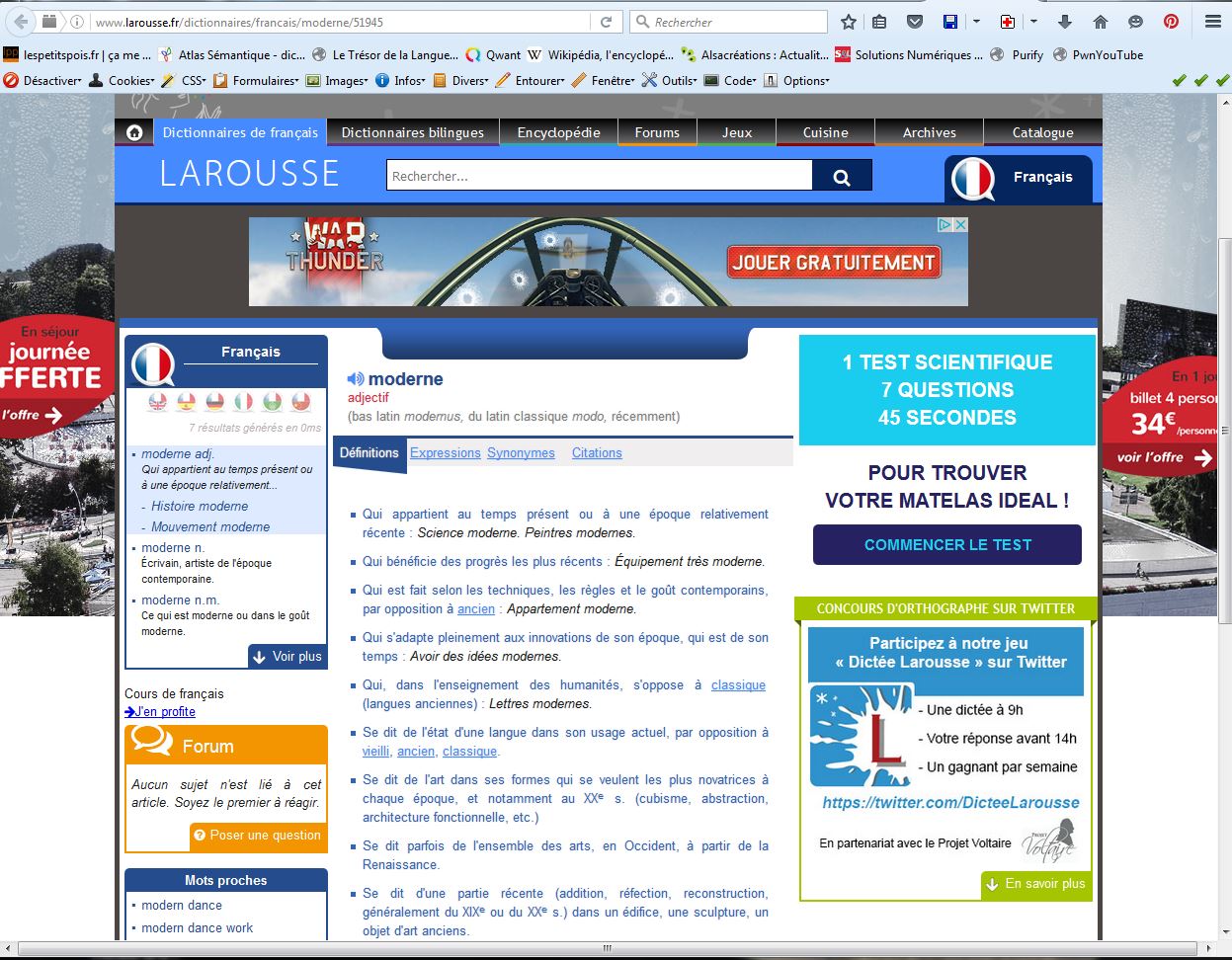The image size is (1232, 960).
Task: Open the Histoire moderne result link
Action: pyautogui.click(x=200, y=506)
